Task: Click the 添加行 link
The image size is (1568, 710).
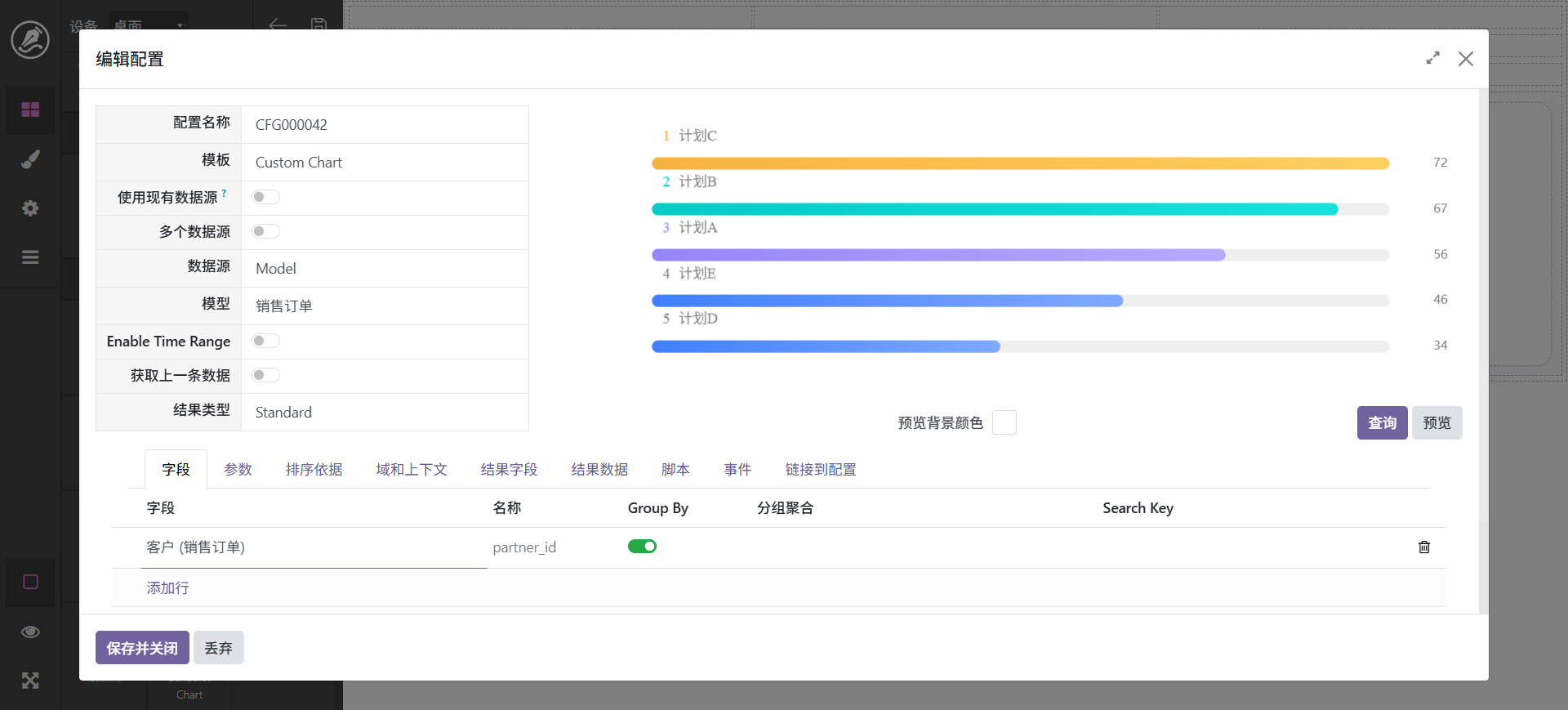Action: [167, 588]
